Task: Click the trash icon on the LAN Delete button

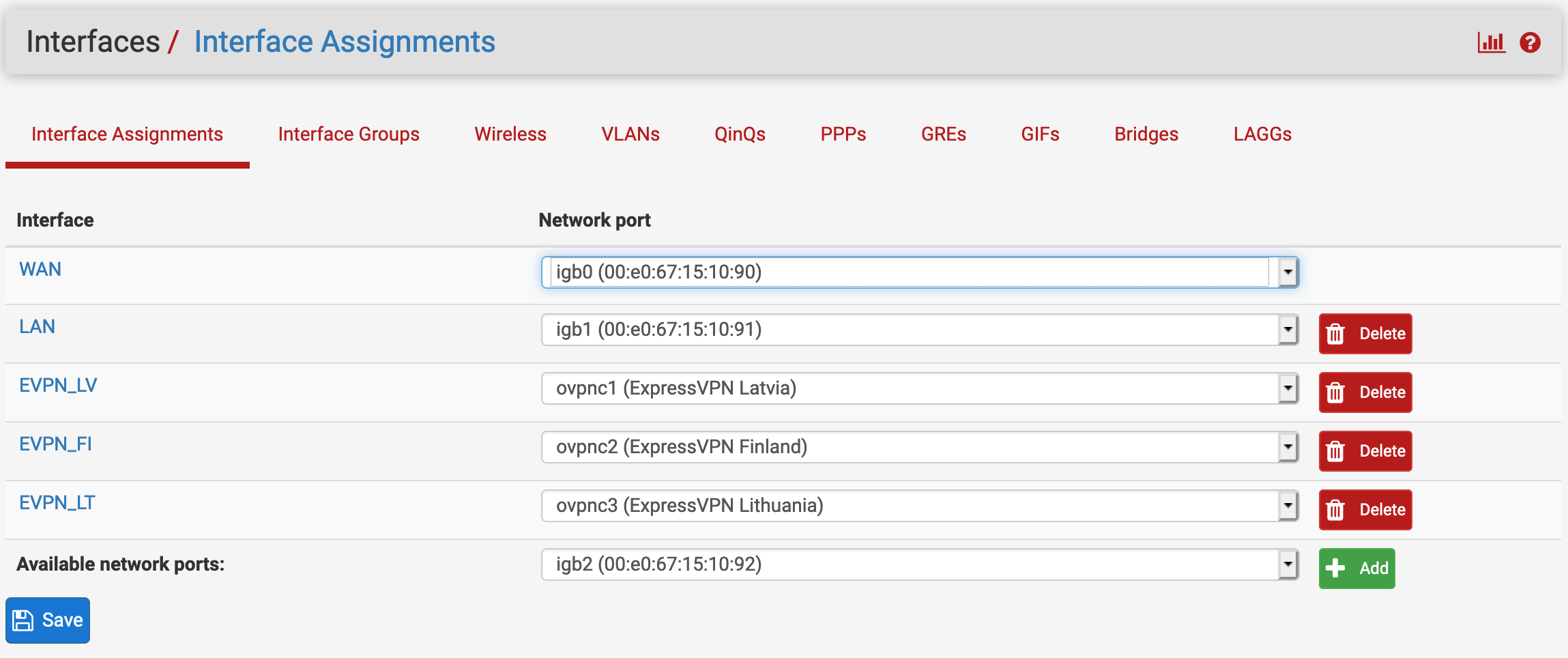Action: (x=1335, y=334)
